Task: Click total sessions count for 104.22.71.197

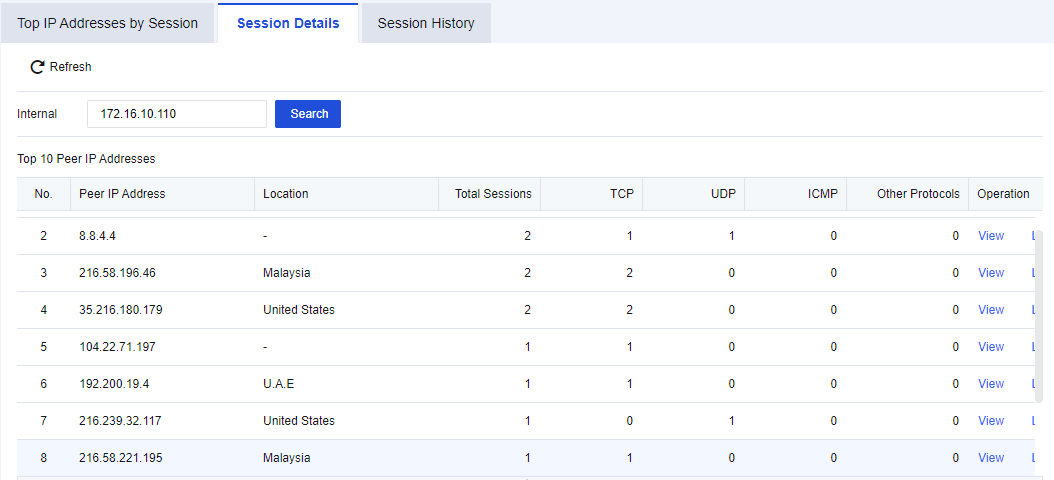Action: click(527, 347)
